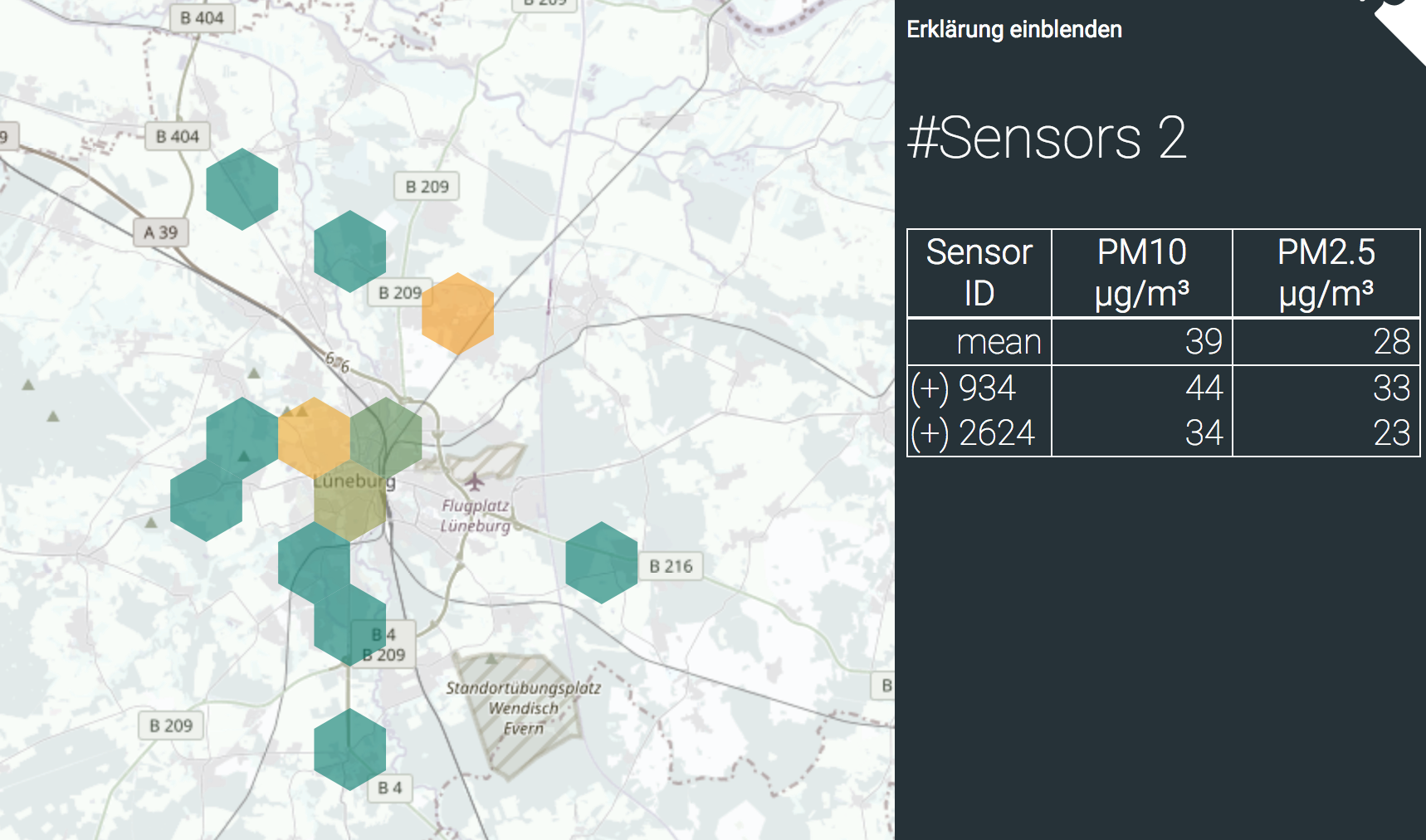Click the A 39 road label on the map
Screen dimensions: 1426x840
pos(161,232)
